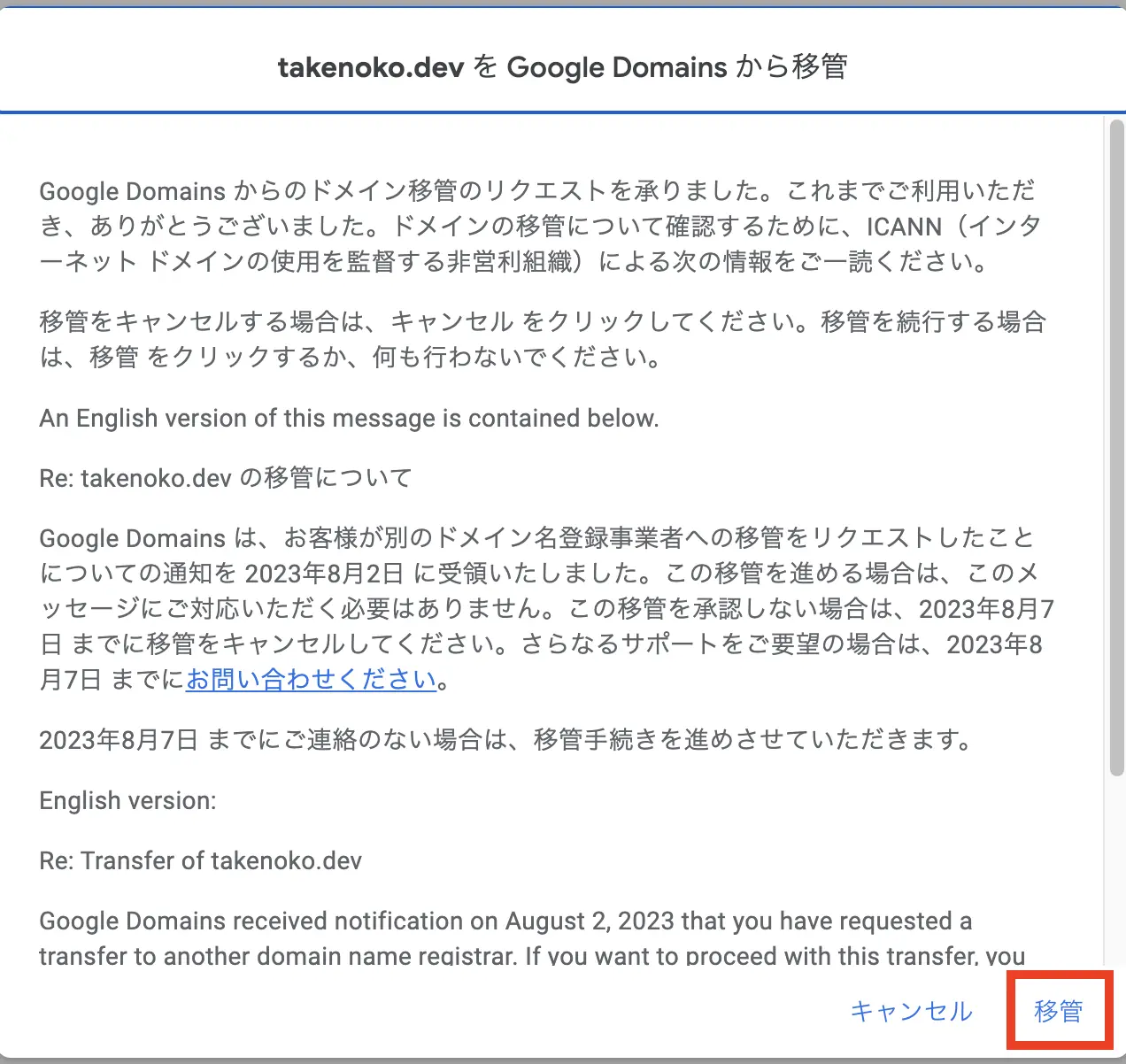Click the 移管 transfer button
This screenshot has height=1064, width=1126.
pyautogui.click(x=1058, y=1011)
